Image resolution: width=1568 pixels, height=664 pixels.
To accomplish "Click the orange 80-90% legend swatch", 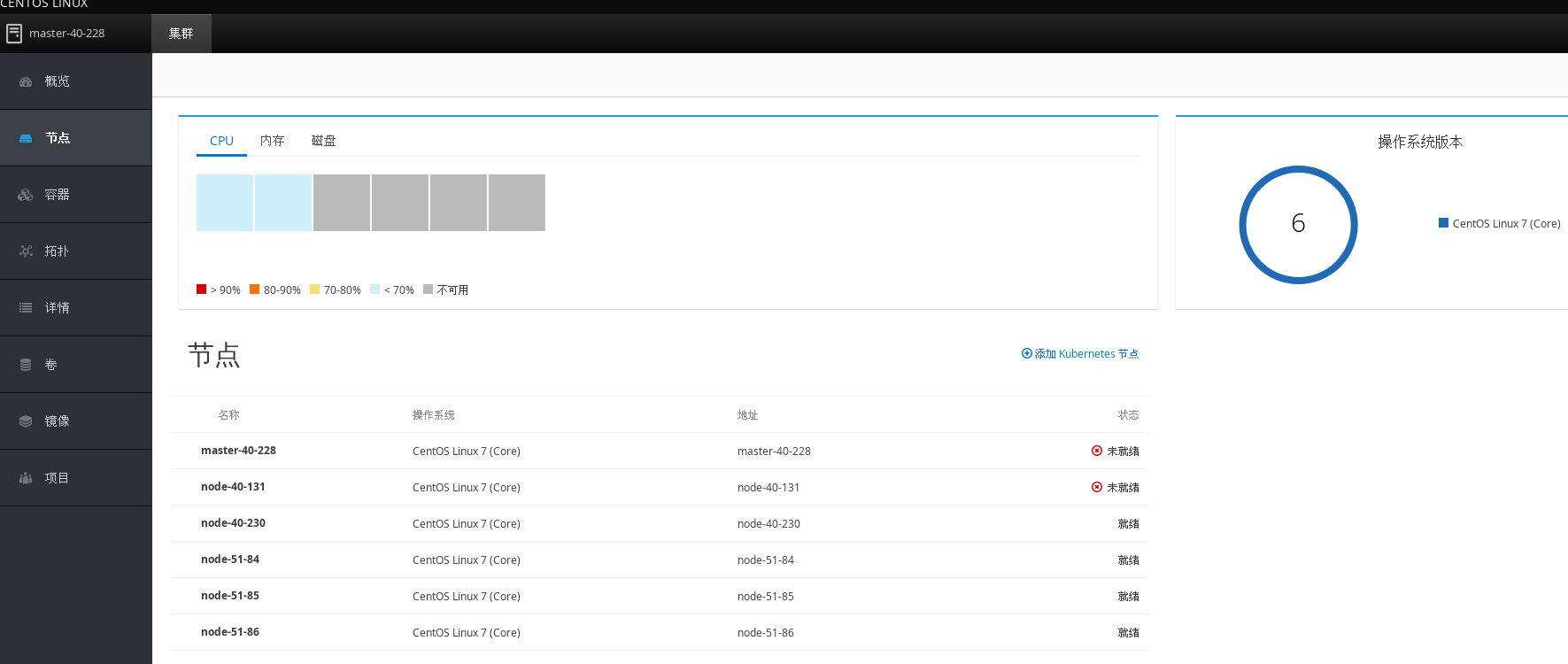I will [x=254, y=290].
